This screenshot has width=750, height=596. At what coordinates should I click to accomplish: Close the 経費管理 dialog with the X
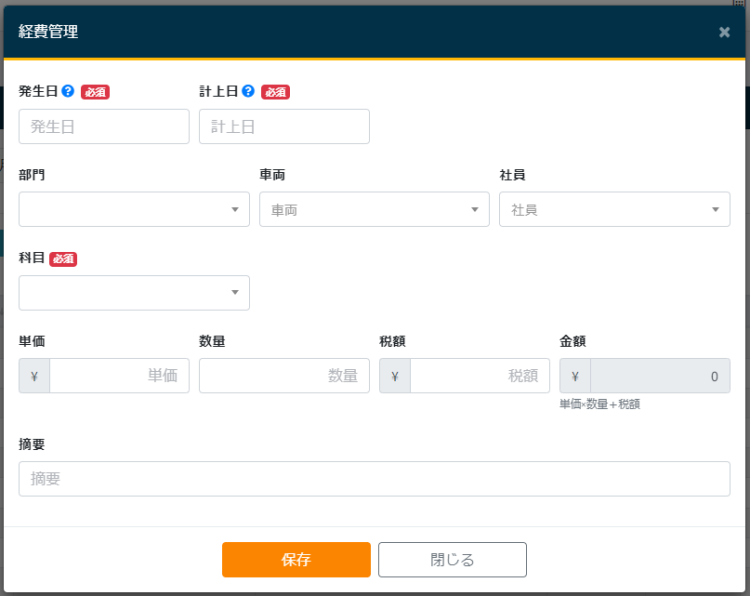point(724,32)
